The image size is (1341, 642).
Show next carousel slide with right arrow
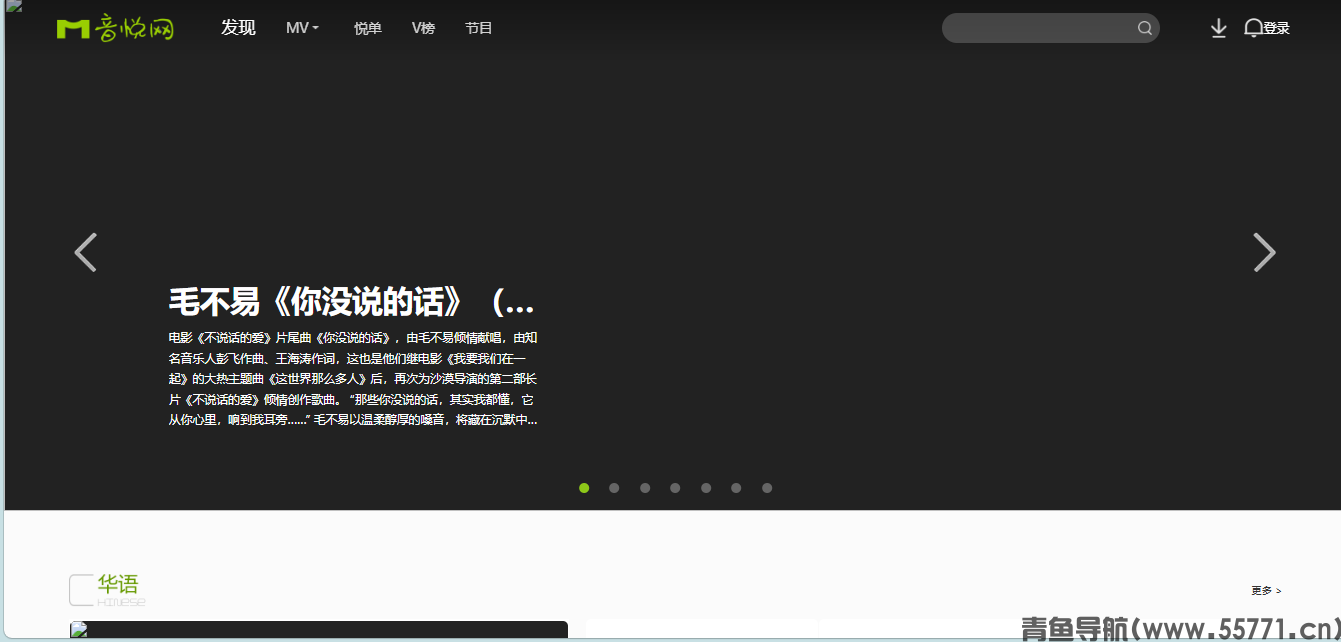click(1265, 252)
